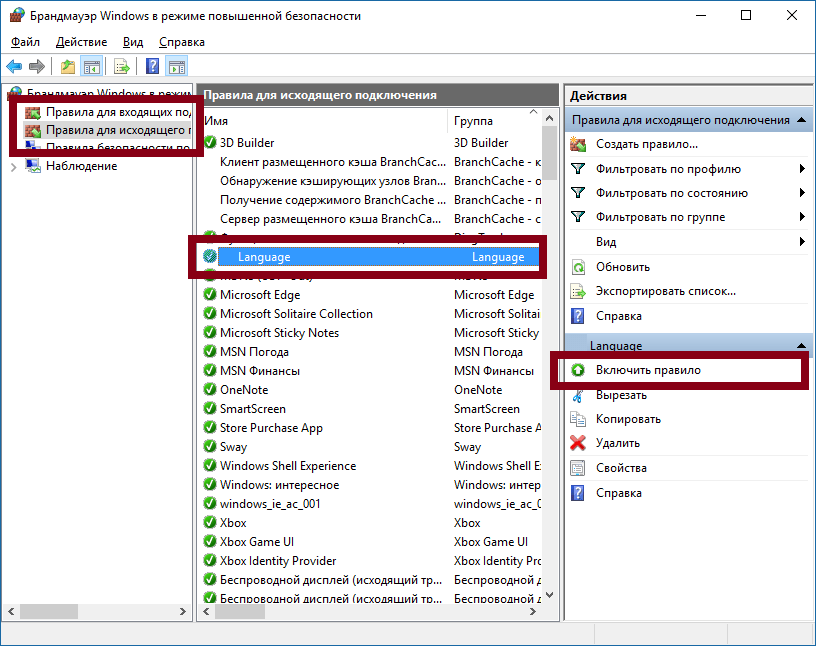Open the Вид menu in the menu bar
816x646 pixels.
[133, 42]
